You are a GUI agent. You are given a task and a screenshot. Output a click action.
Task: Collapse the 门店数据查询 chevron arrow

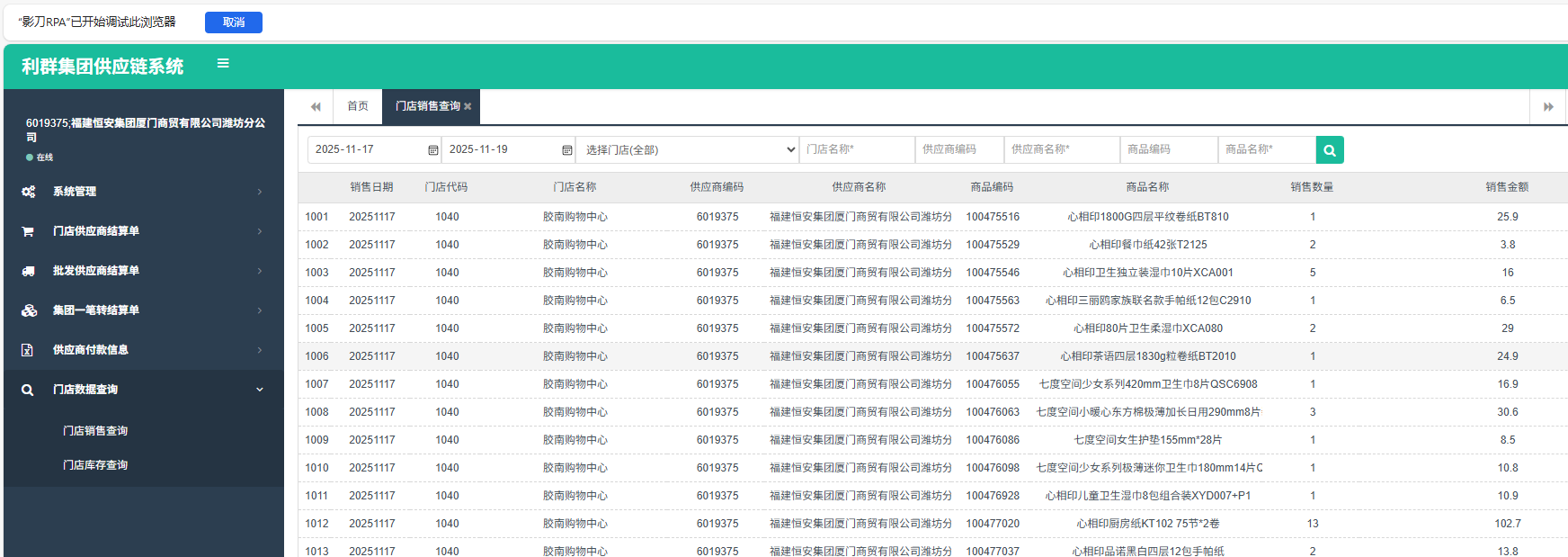260,390
